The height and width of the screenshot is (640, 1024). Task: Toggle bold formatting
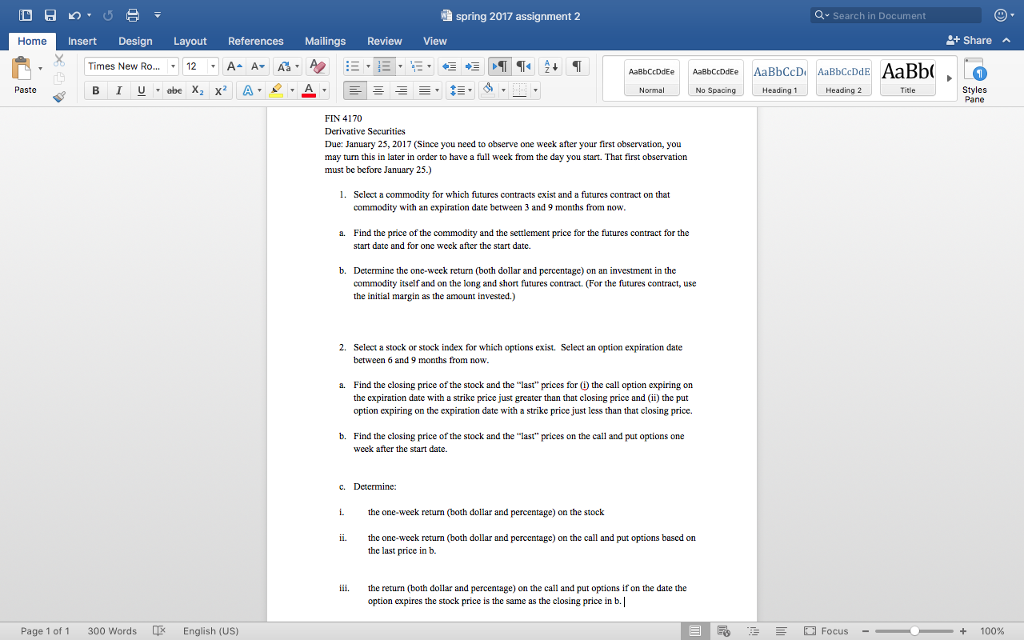(95, 90)
